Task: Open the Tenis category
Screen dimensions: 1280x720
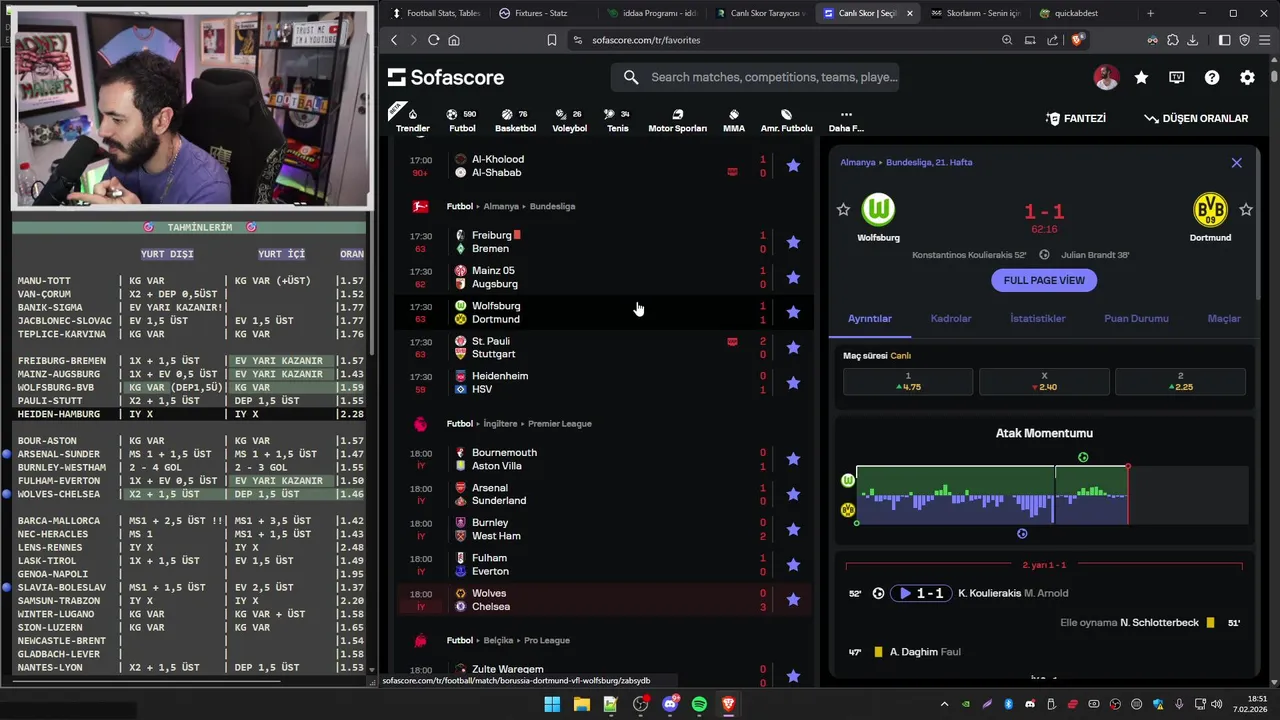Action: pos(617,121)
